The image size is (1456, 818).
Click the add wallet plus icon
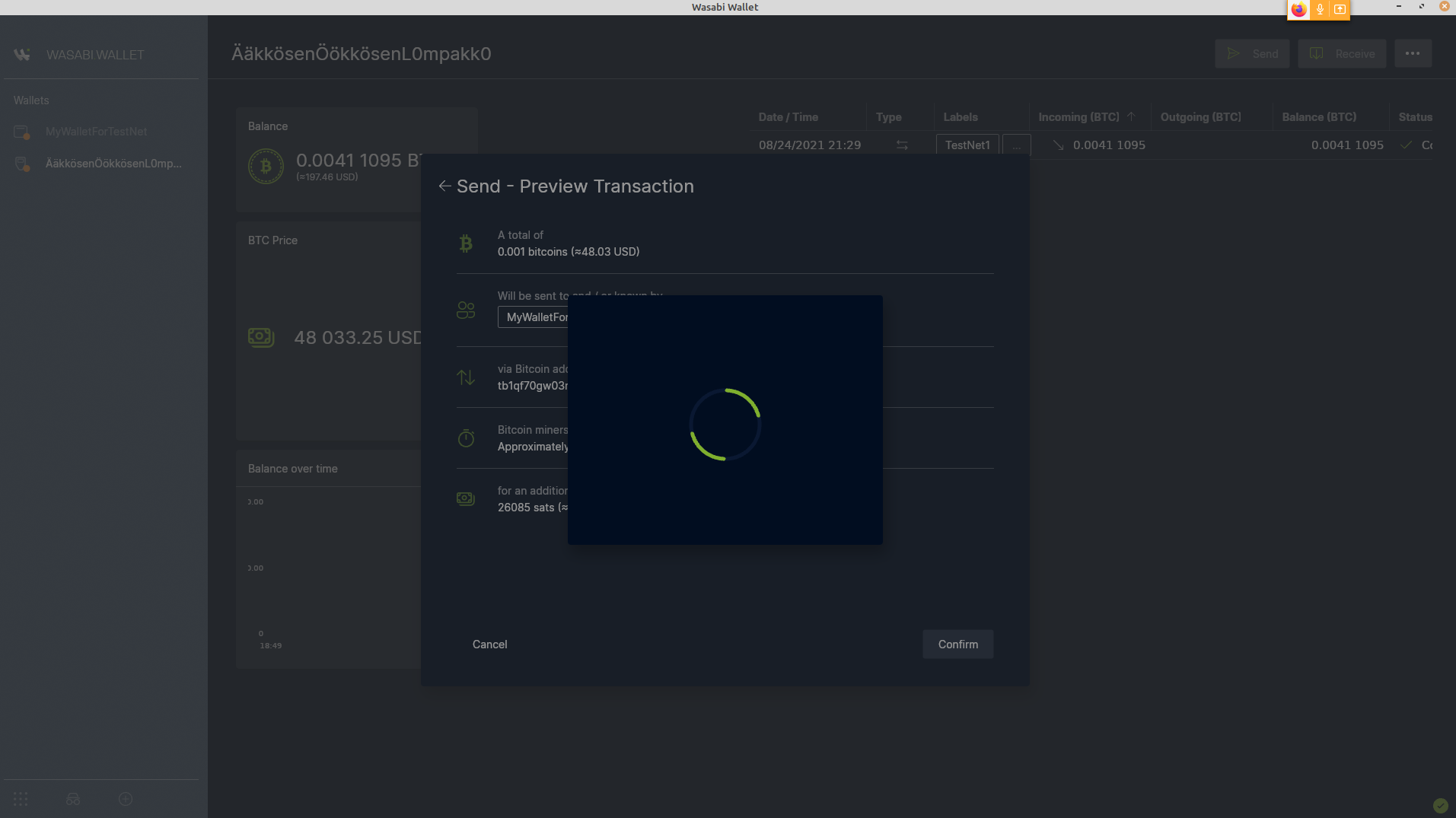point(126,799)
